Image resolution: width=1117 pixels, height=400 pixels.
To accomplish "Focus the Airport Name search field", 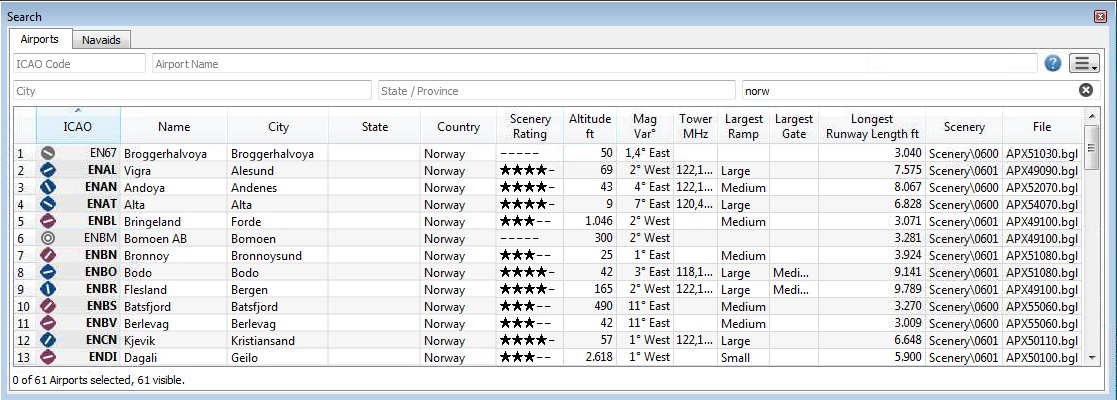I will [x=595, y=63].
